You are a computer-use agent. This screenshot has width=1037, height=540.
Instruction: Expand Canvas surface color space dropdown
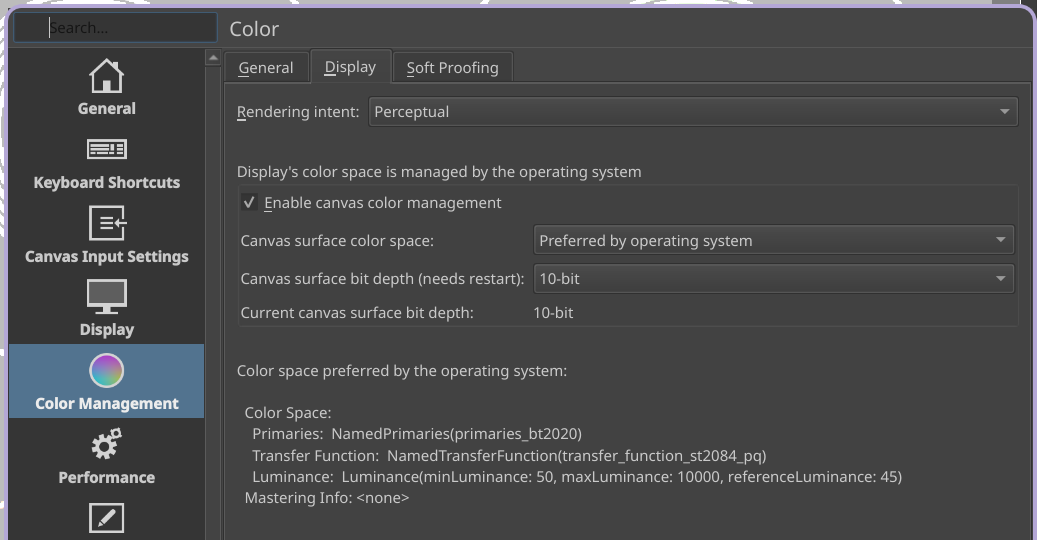coord(773,241)
